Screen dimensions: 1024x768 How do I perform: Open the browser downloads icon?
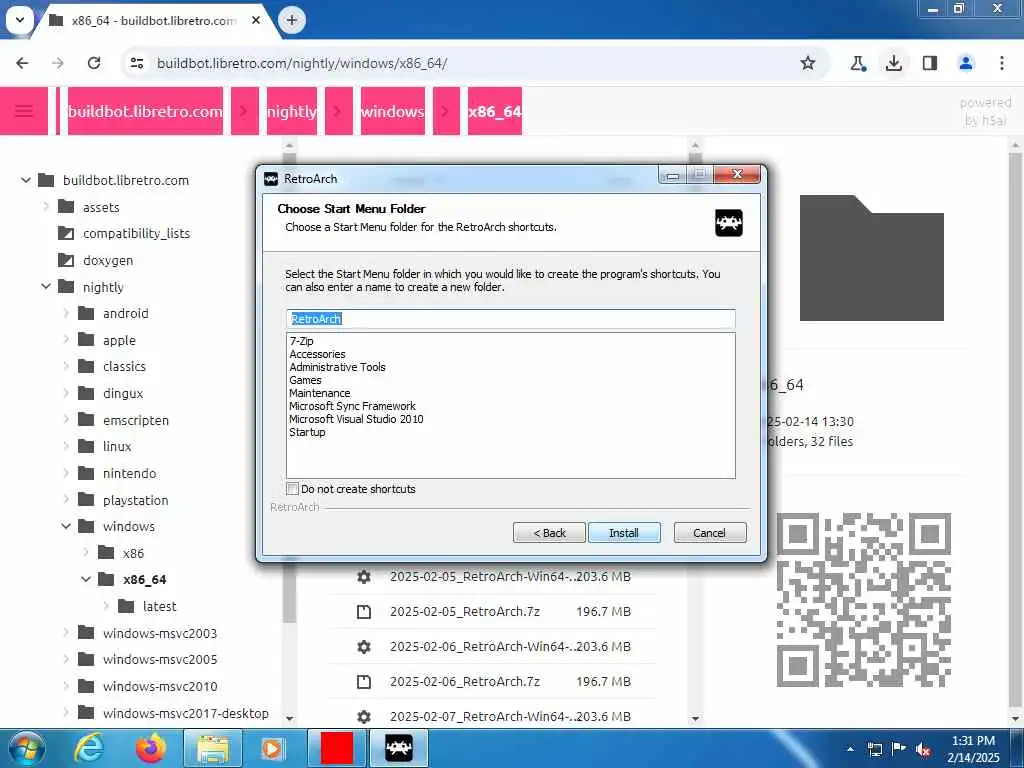pos(893,63)
